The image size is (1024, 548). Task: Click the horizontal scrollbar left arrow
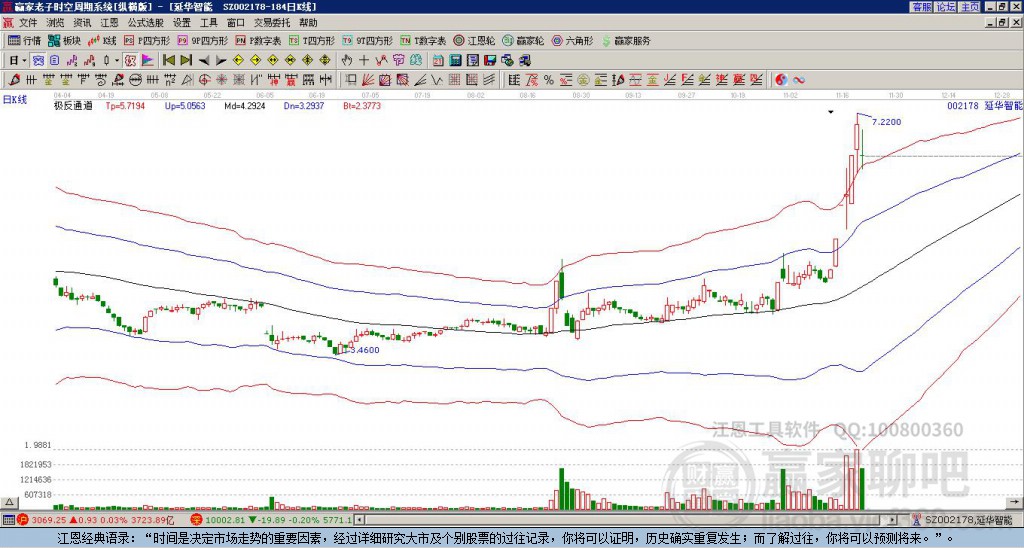pyautogui.click(x=358, y=520)
